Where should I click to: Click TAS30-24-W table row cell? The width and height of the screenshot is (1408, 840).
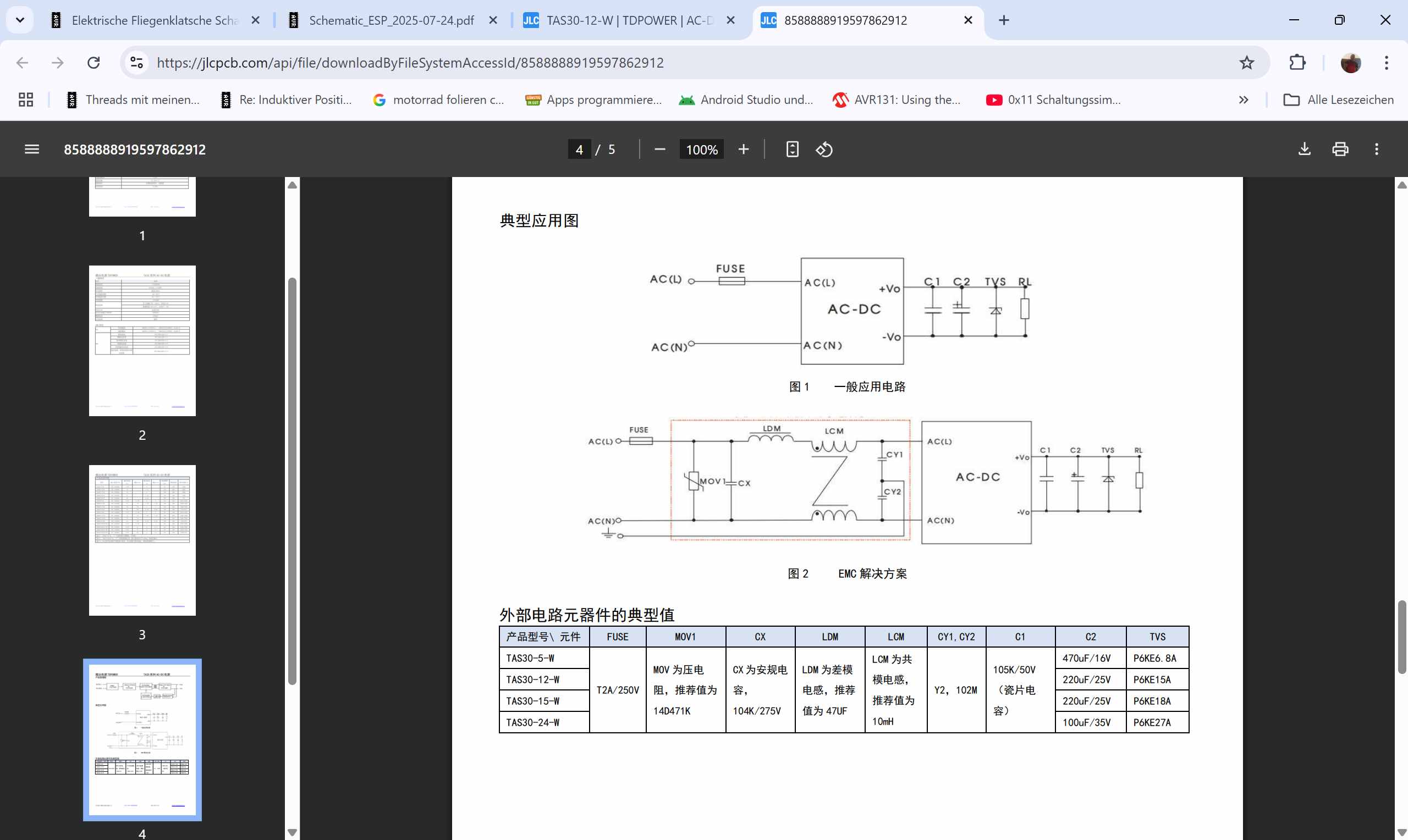click(543, 722)
